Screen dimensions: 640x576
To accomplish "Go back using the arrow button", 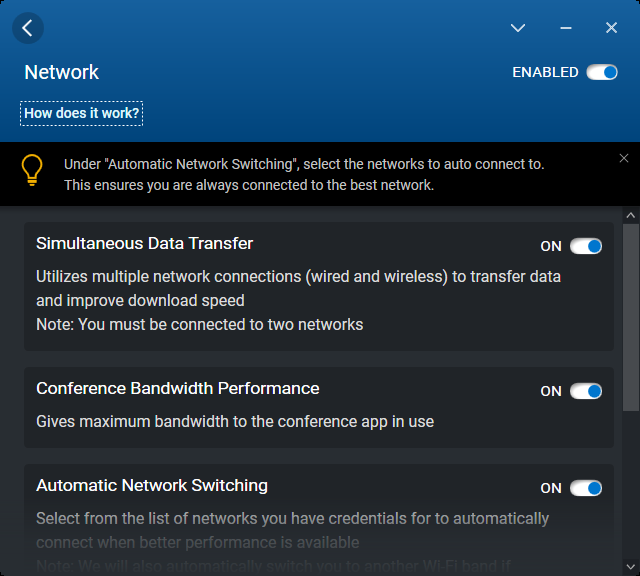I will coord(28,28).
